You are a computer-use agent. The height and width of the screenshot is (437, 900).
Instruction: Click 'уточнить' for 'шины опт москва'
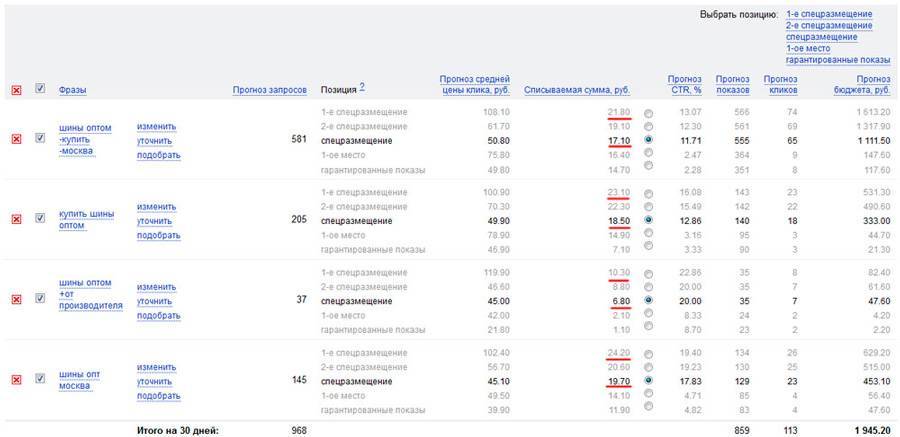coord(154,382)
